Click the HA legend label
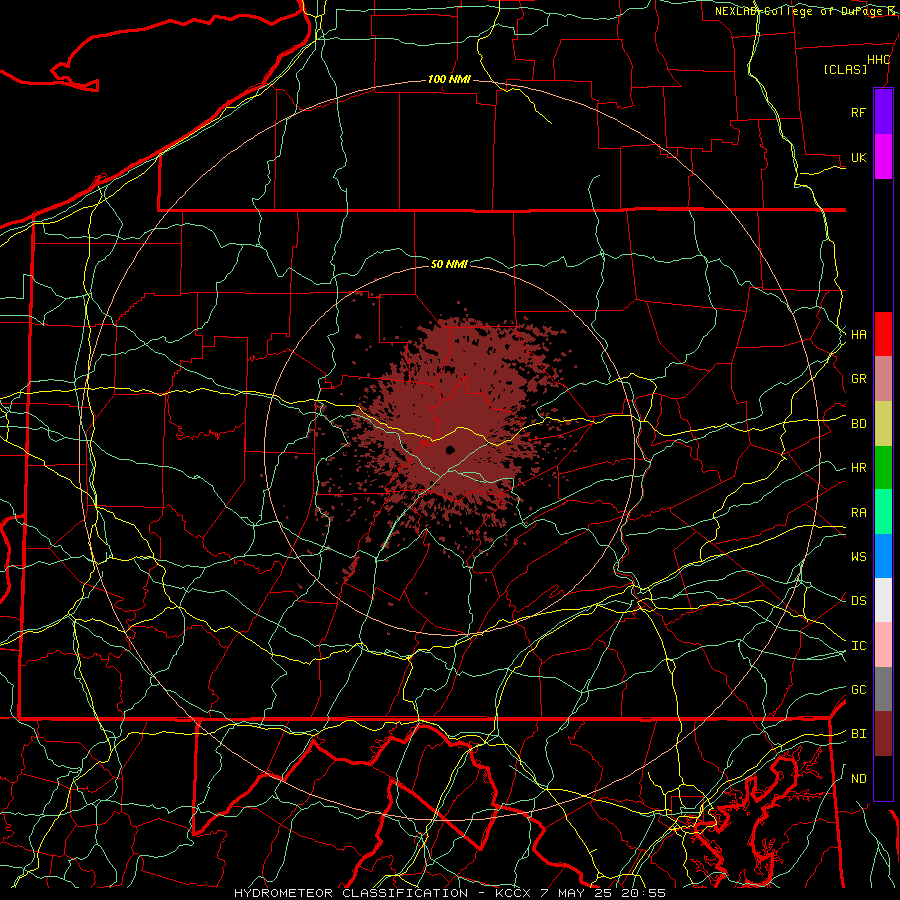 pyautogui.click(x=858, y=335)
